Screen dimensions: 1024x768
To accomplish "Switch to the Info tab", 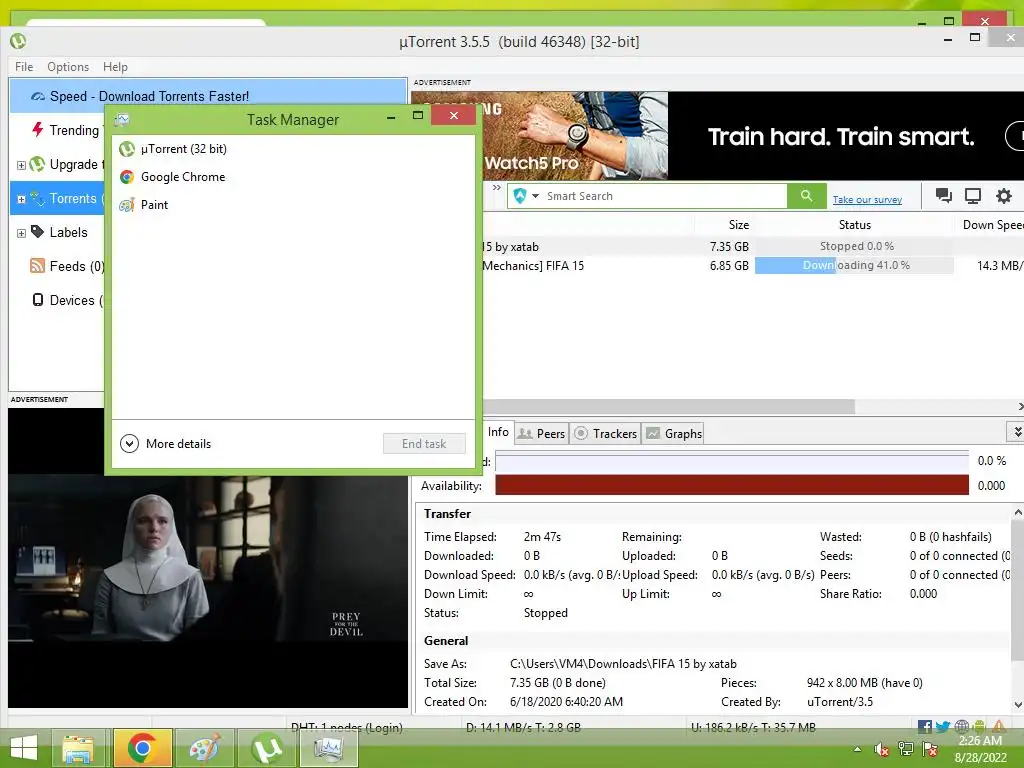I will (x=498, y=432).
